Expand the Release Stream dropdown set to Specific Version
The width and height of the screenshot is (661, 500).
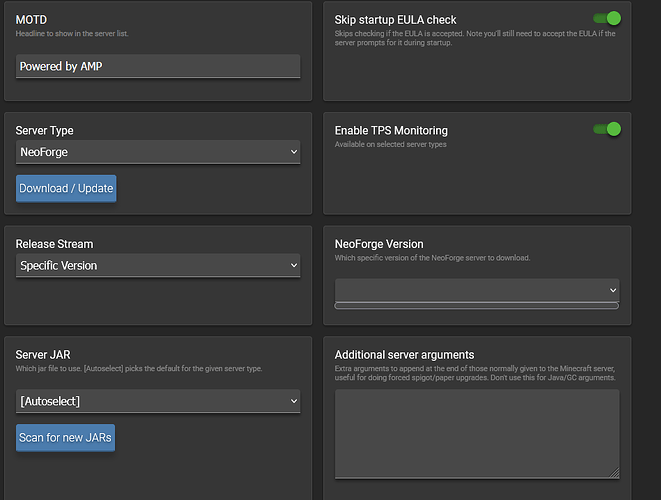158,266
